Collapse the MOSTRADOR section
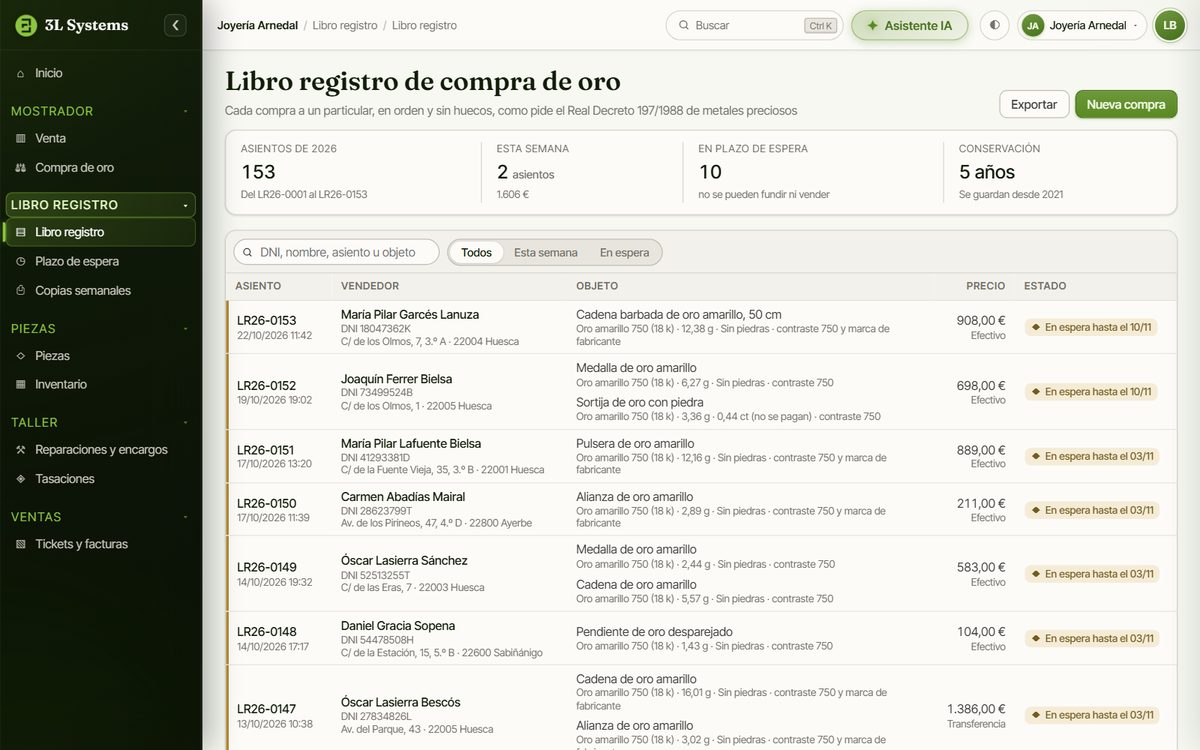 [100, 111]
